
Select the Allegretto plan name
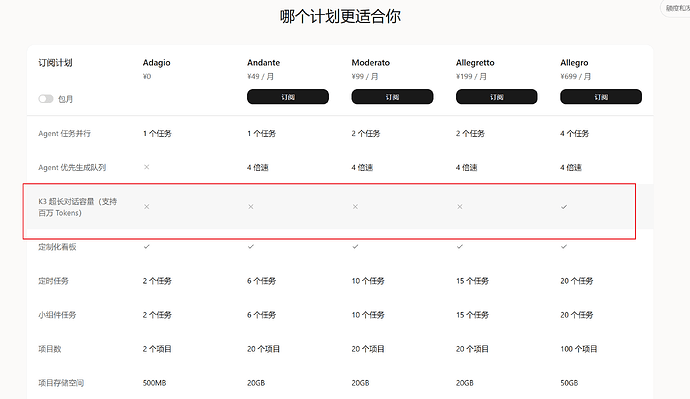475,63
